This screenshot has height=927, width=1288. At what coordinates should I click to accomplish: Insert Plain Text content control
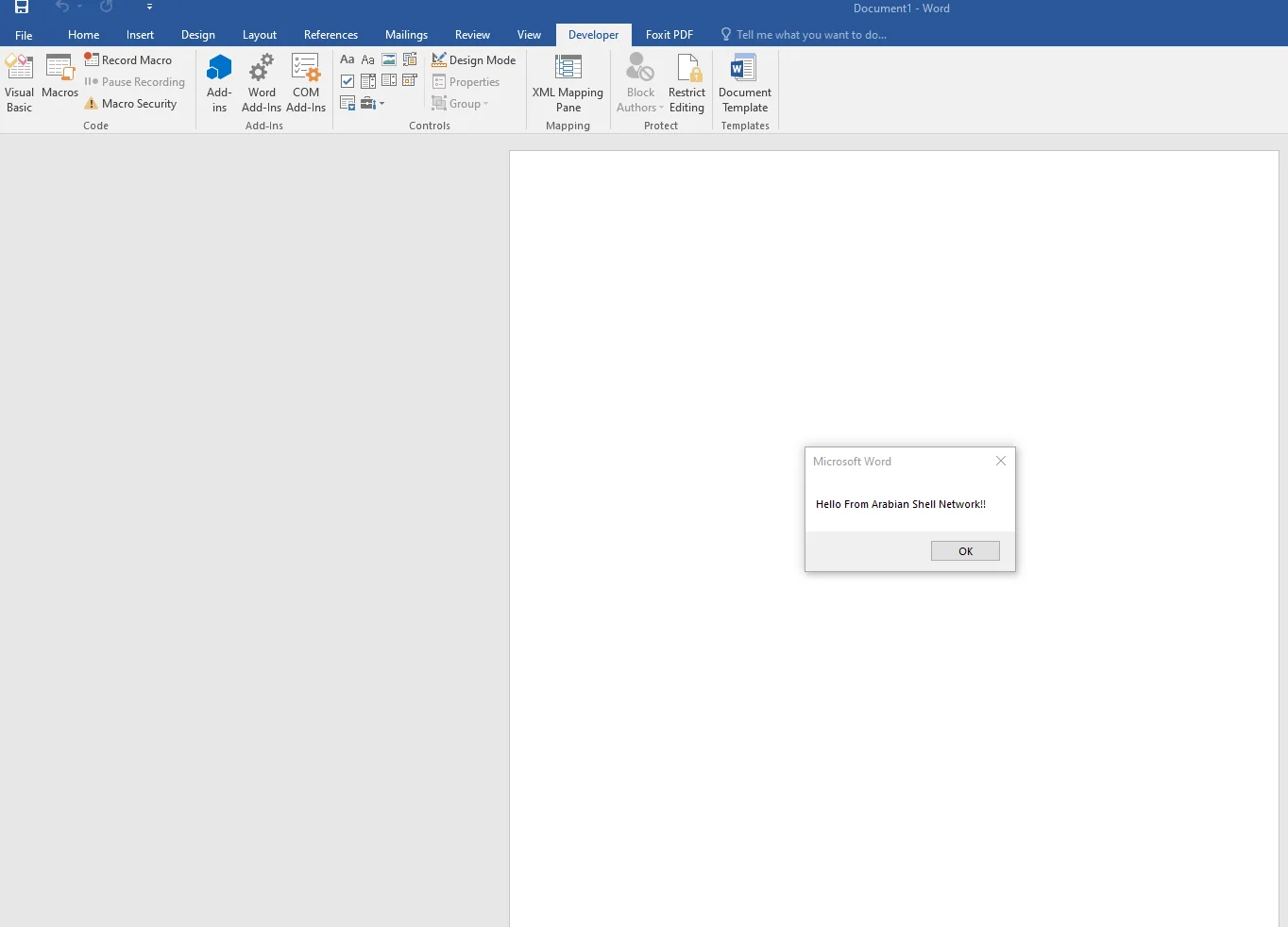[368, 59]
